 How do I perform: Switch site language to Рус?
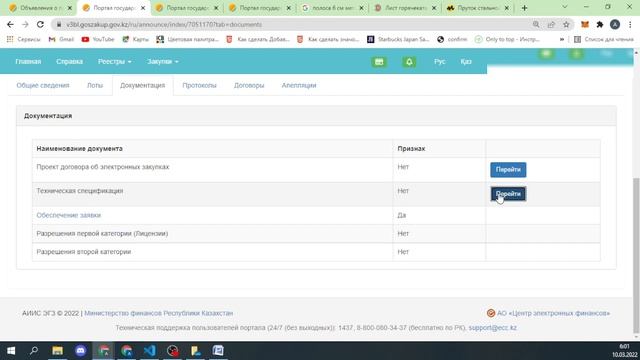point(440,62)
